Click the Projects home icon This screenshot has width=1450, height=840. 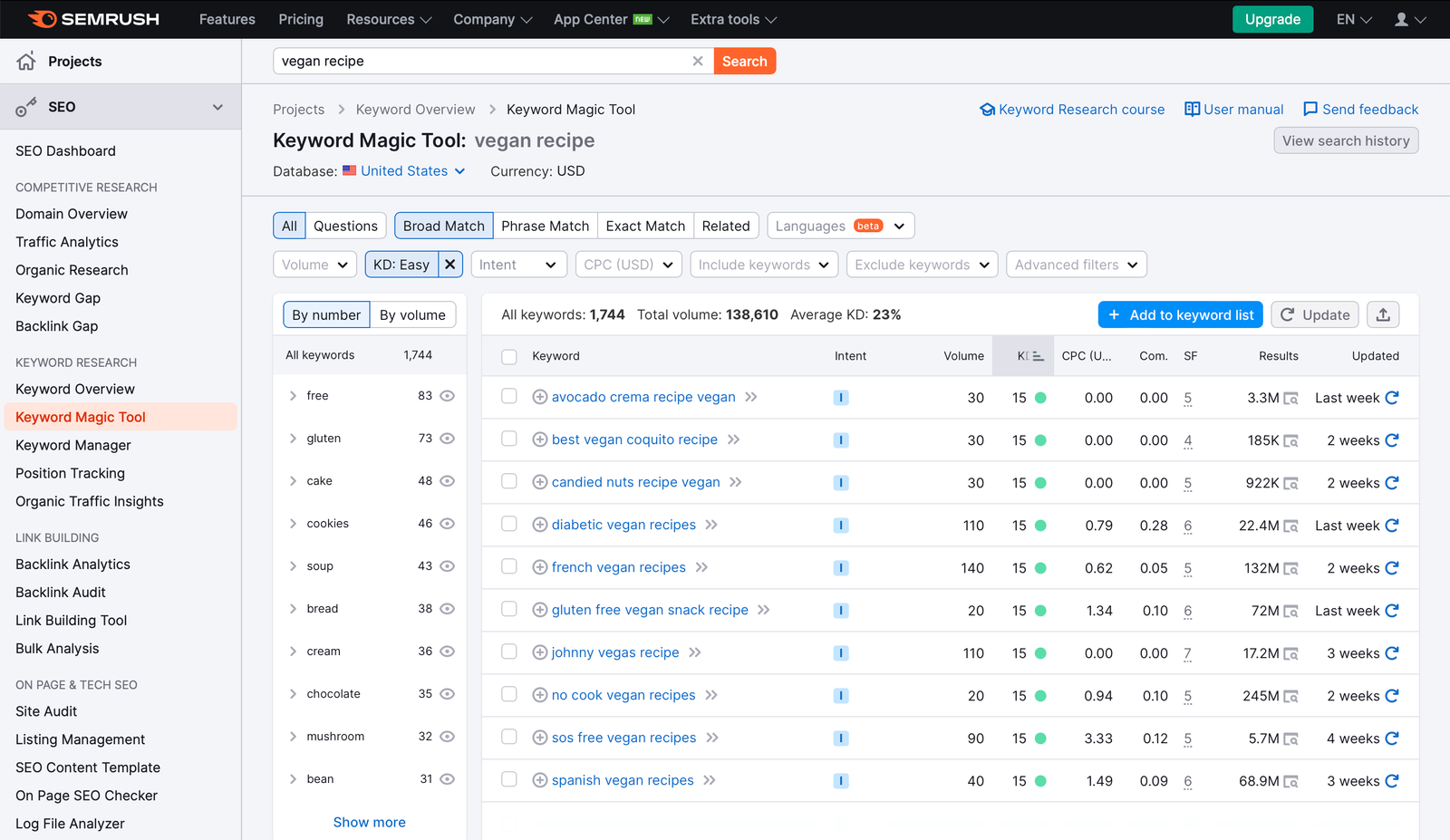coord(26,62)
